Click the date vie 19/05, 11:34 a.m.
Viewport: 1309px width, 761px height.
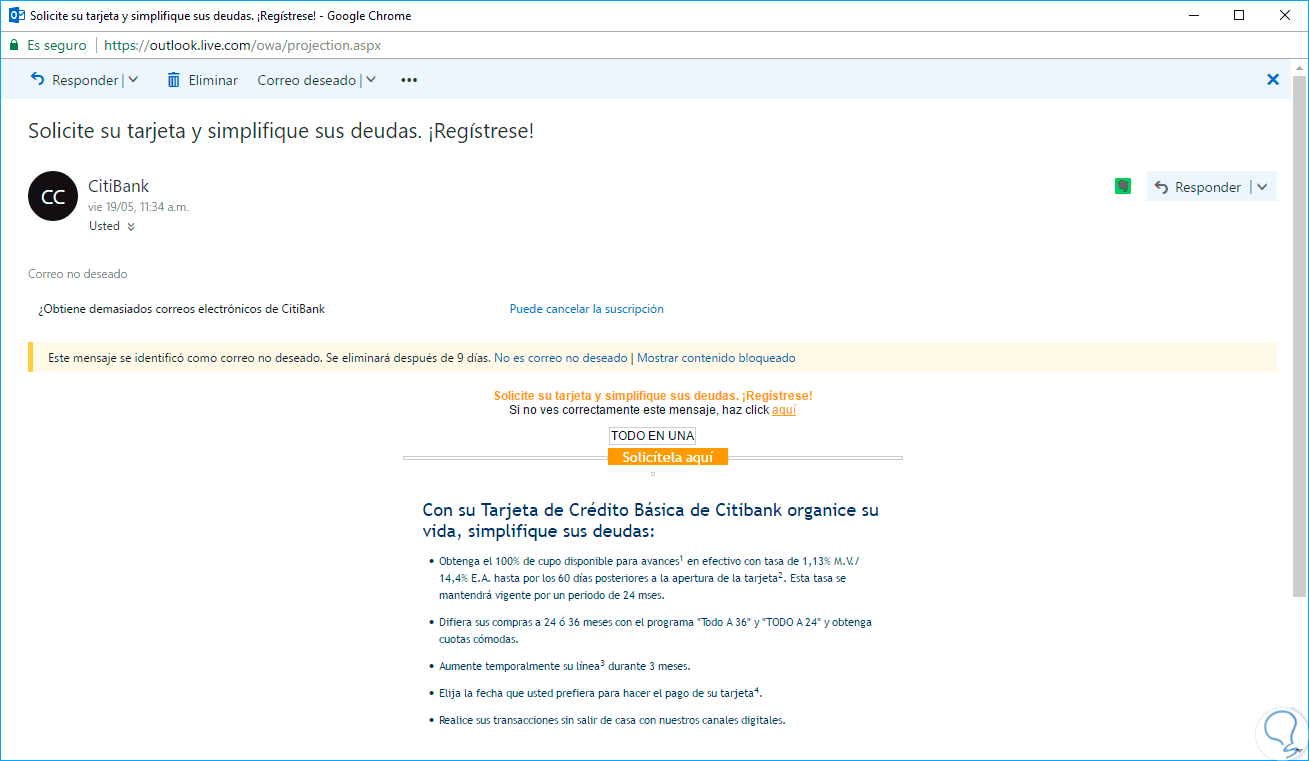138,207
